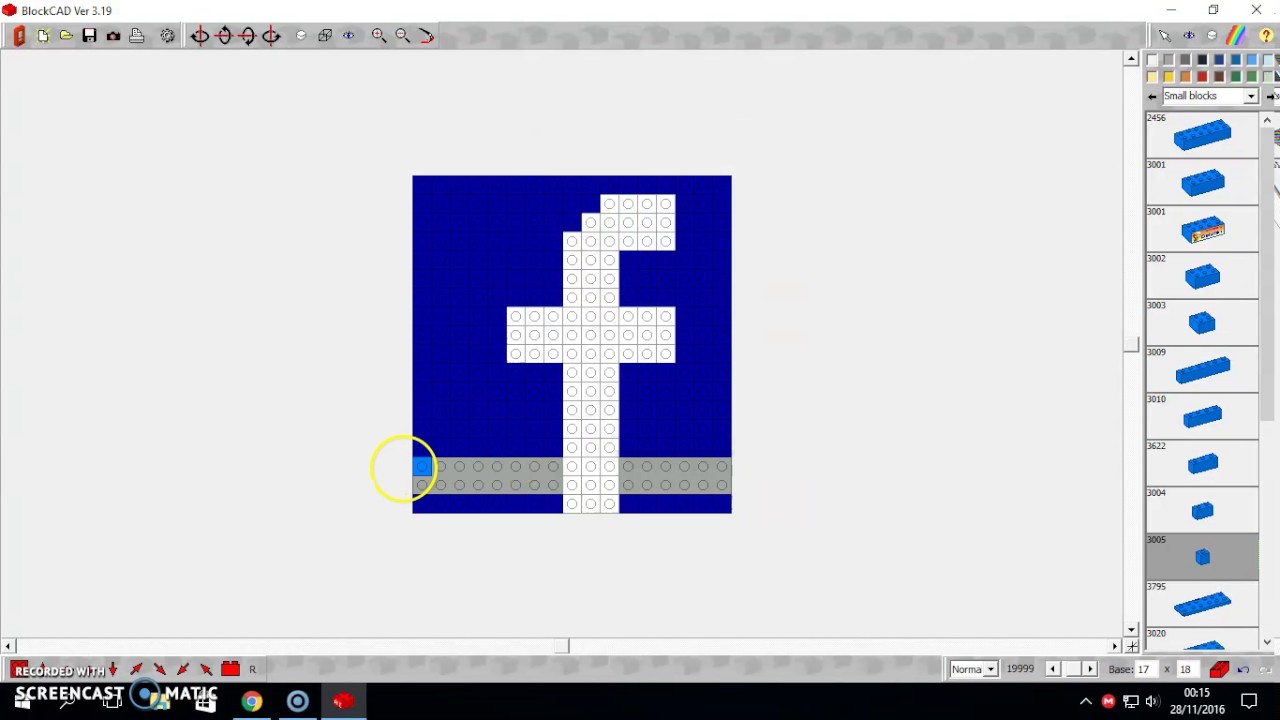This screenshot has height=720, width=1280.
Task: Save the model with the floppy disk icon
Action: [x=90, y=36]
